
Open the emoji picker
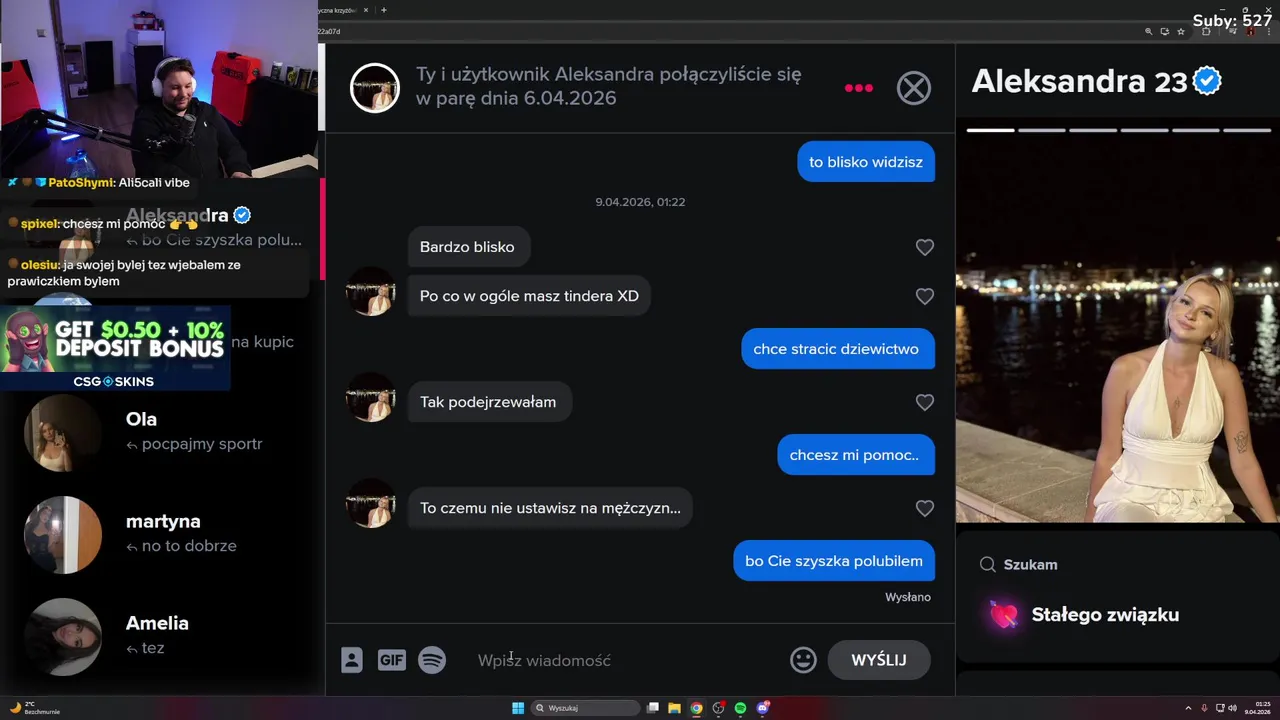[x=803, y=660]
